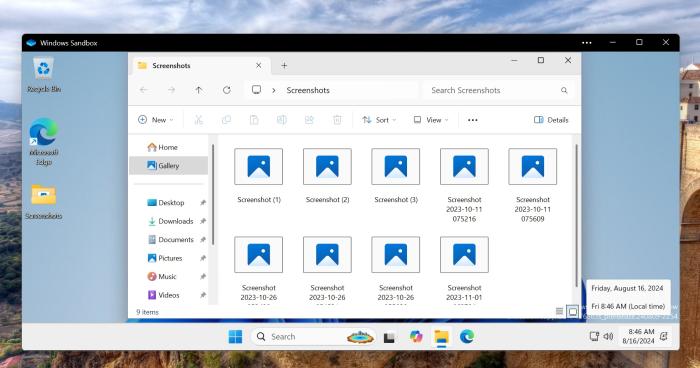This screenshot has height=368, width=700.
Task: Click the Paste clipboard icon
Action: [x=254, y=120]
